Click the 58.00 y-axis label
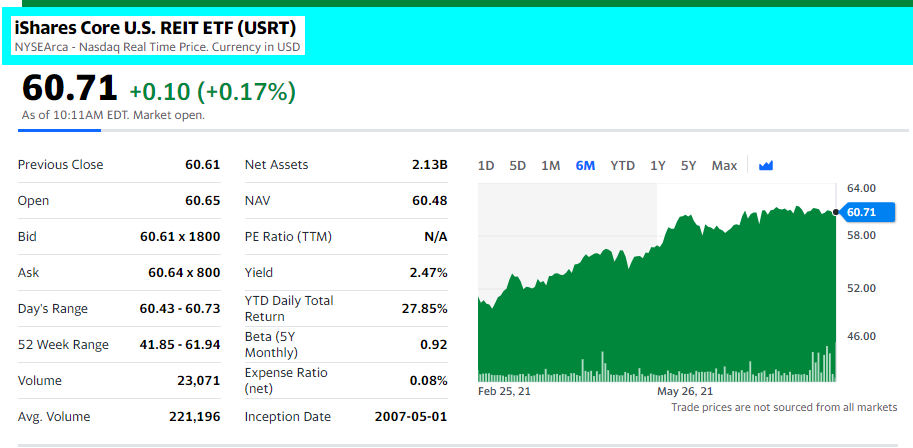The height and width of the screenshot is (448, 913). [861, 236]
